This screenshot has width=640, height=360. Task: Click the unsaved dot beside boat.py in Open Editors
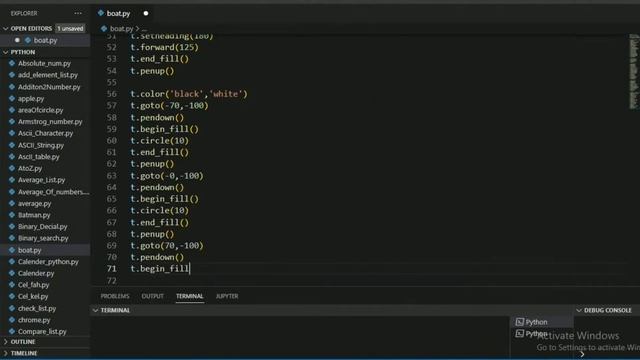(17, 40)
